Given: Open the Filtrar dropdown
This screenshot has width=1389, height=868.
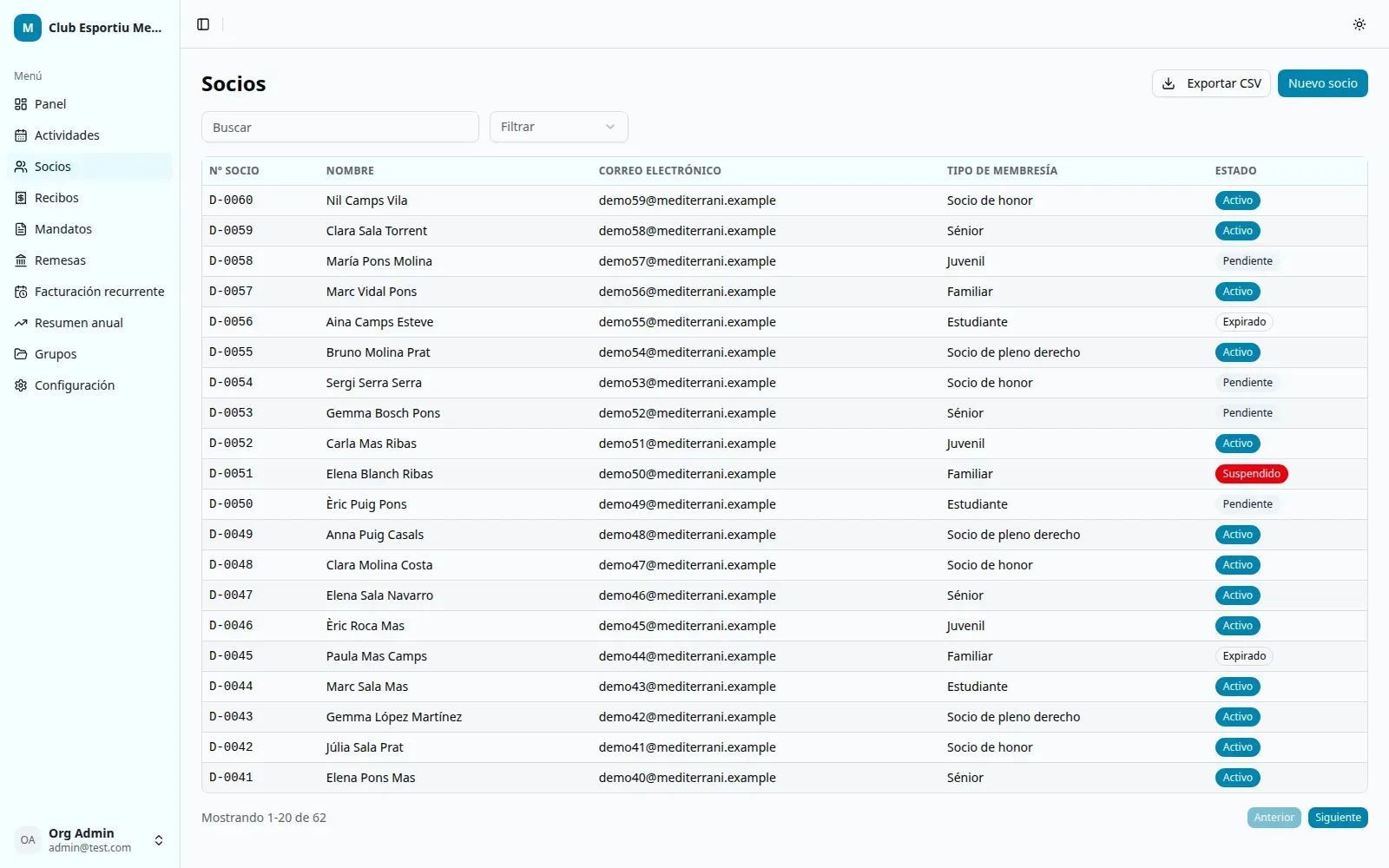Looking at the screenshot, I should coord(558,127).
